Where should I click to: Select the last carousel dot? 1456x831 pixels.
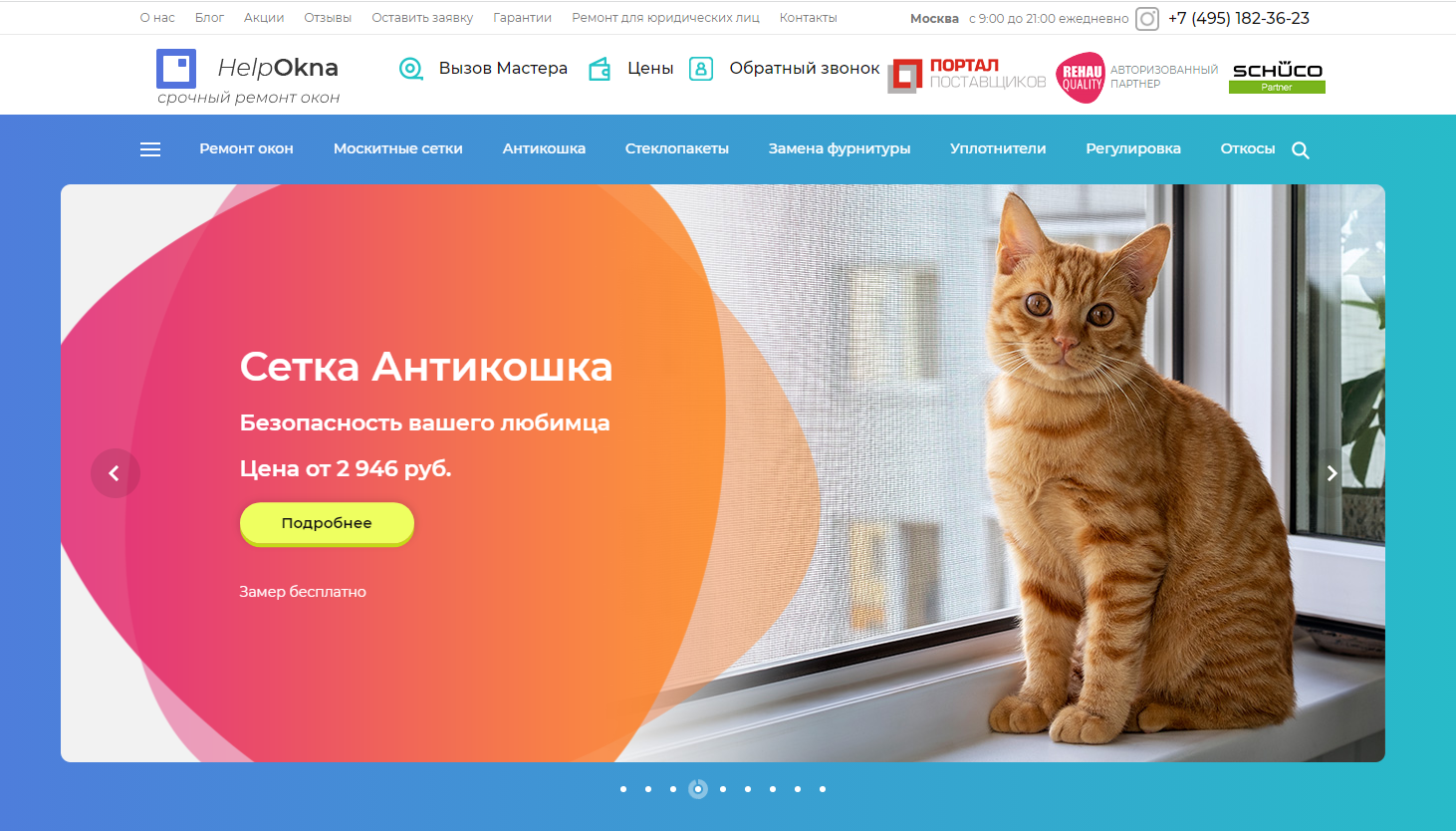point(823,789)
